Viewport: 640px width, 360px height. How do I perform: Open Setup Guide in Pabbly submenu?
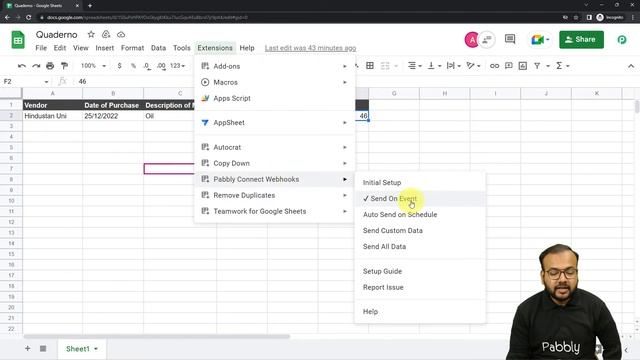420,271
